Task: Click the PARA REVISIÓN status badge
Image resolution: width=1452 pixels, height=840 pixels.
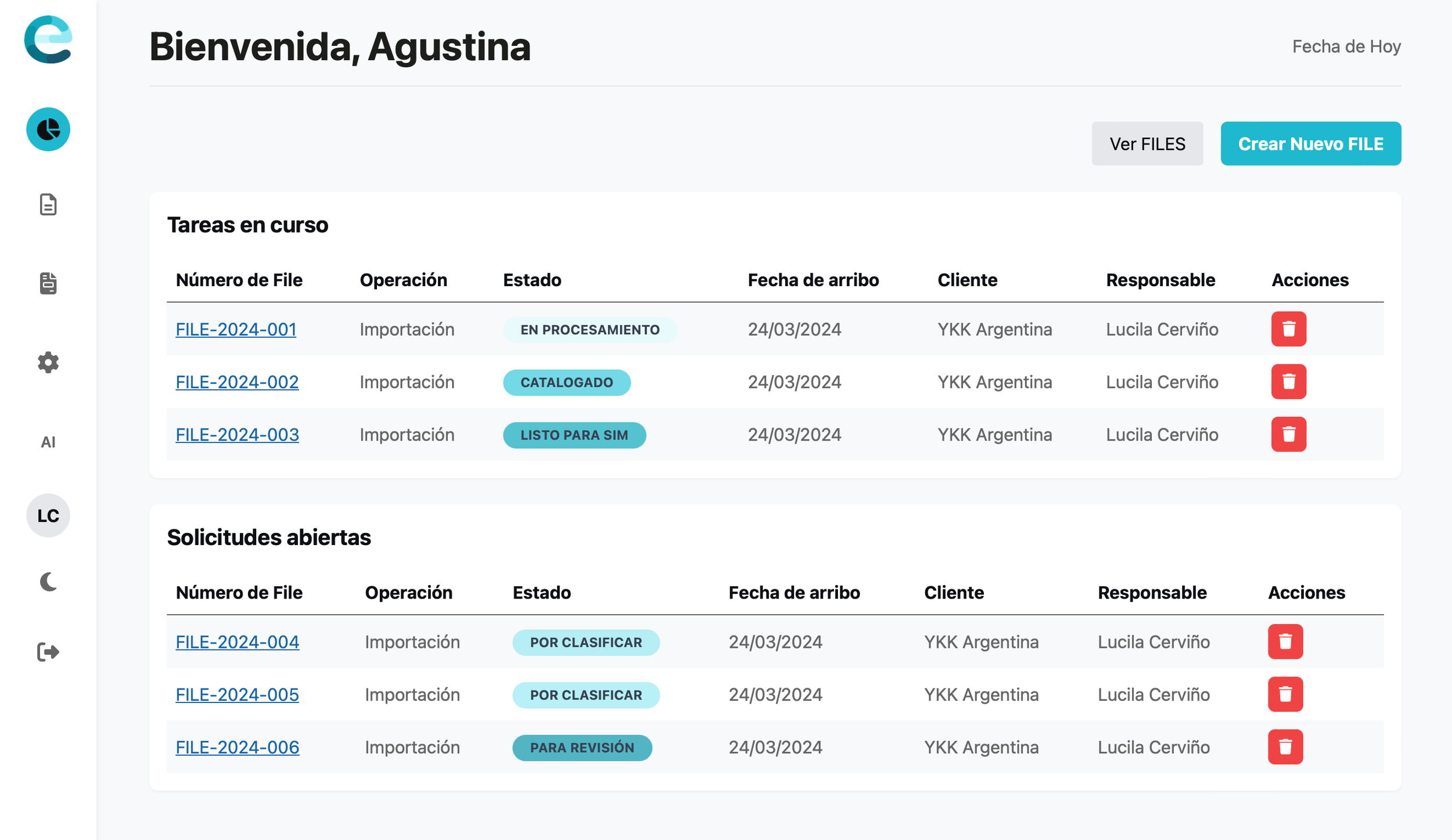Action: [x=582, y=748]
